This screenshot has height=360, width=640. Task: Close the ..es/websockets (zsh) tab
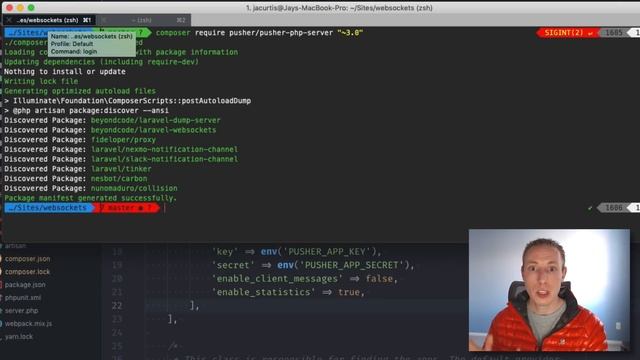click(9, 20)
